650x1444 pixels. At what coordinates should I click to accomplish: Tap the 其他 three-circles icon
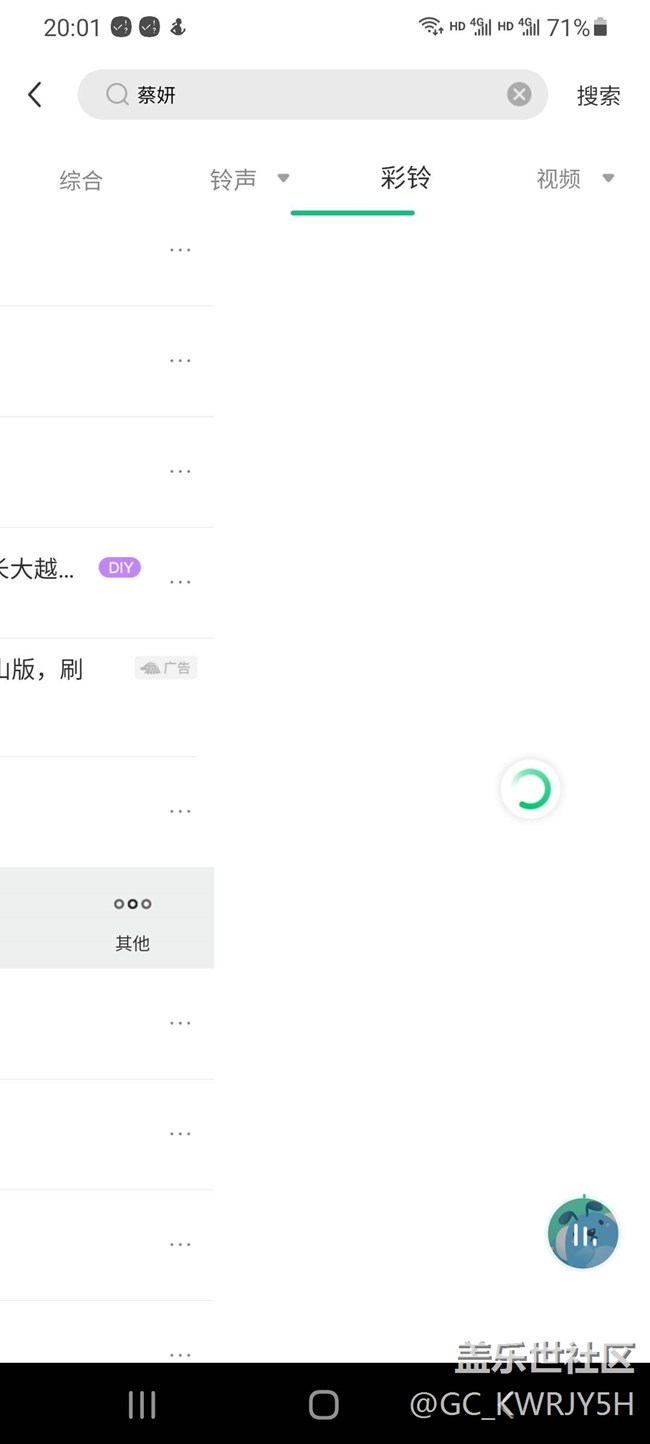pyautogui.click(x=132, y=904)
